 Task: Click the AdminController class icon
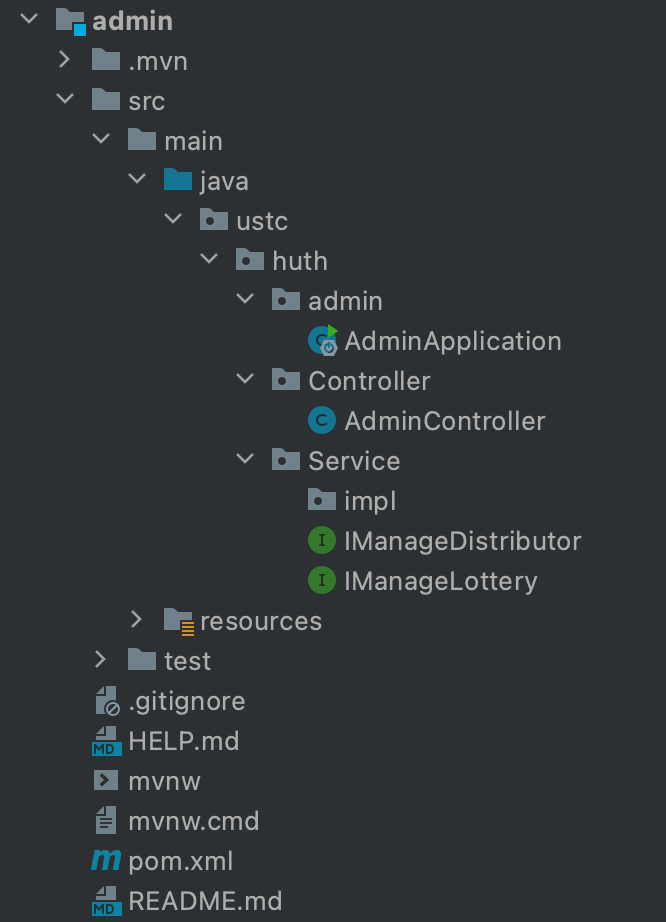tap(322, 421)
